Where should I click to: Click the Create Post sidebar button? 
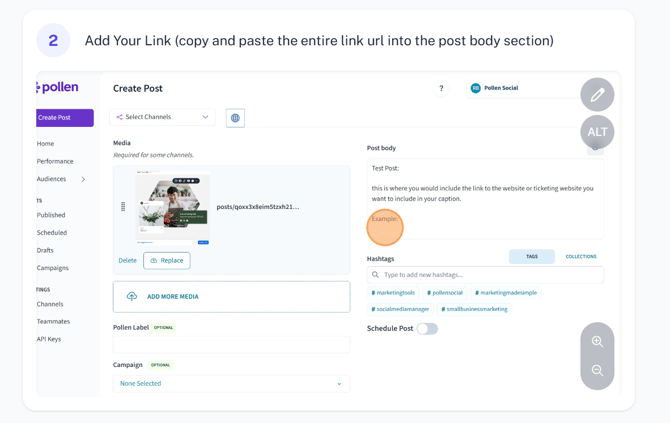point(65,118)
